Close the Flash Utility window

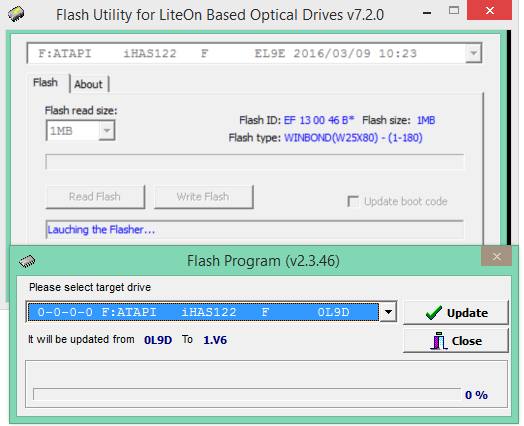pos(490,10)
